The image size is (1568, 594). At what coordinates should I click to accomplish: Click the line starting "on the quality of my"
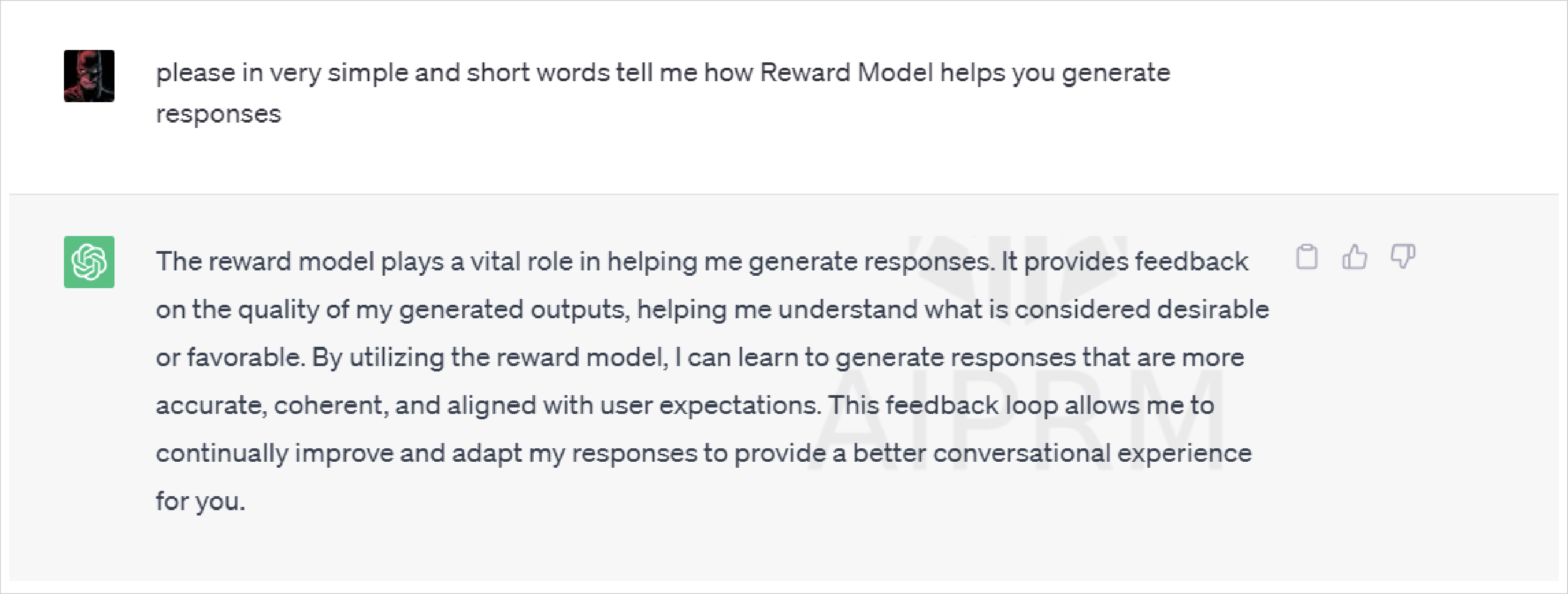[x=712, y=310]
